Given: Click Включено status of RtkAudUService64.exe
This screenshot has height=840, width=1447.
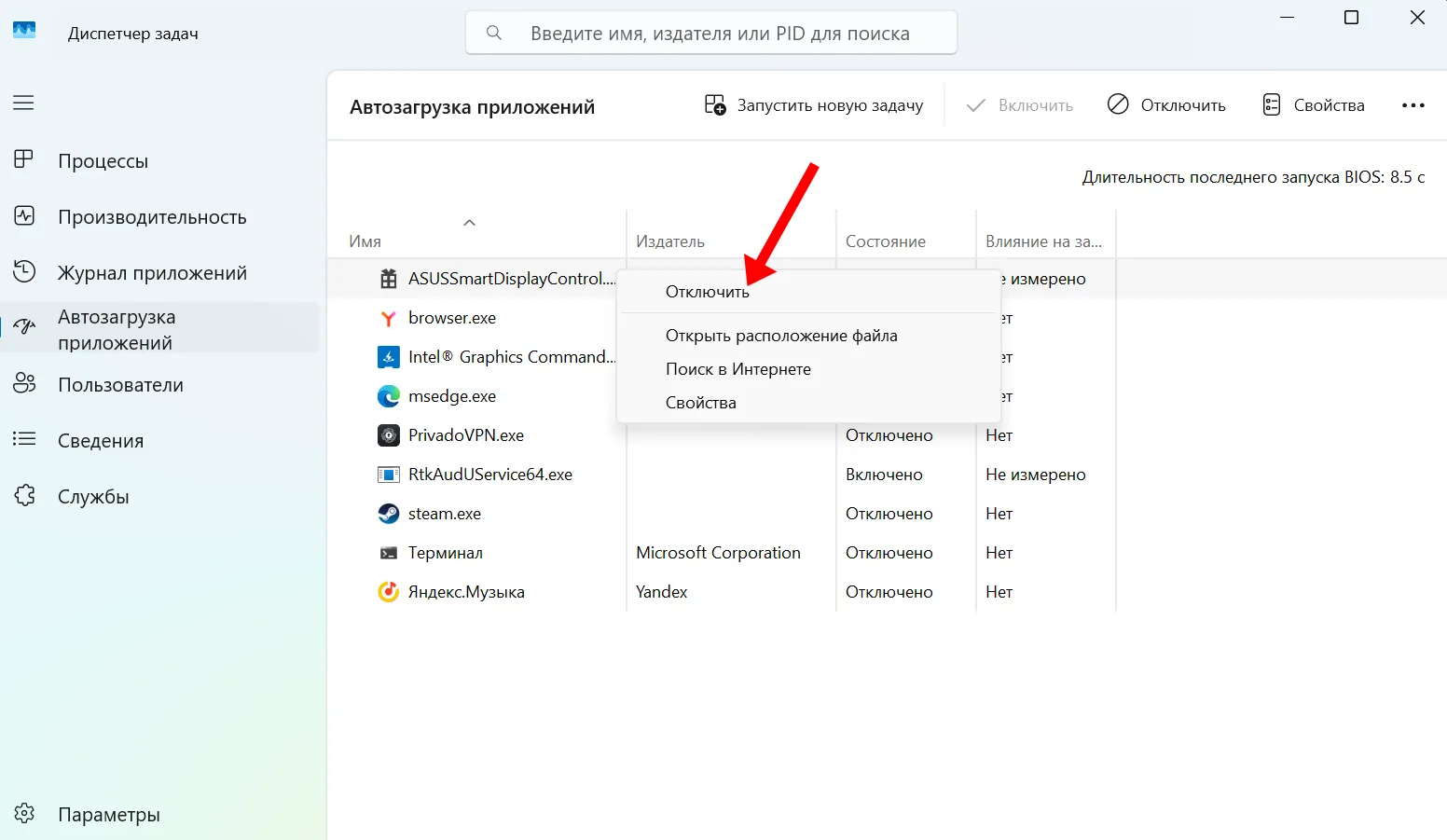Looking at the screenshot, I should click(884, 475).
